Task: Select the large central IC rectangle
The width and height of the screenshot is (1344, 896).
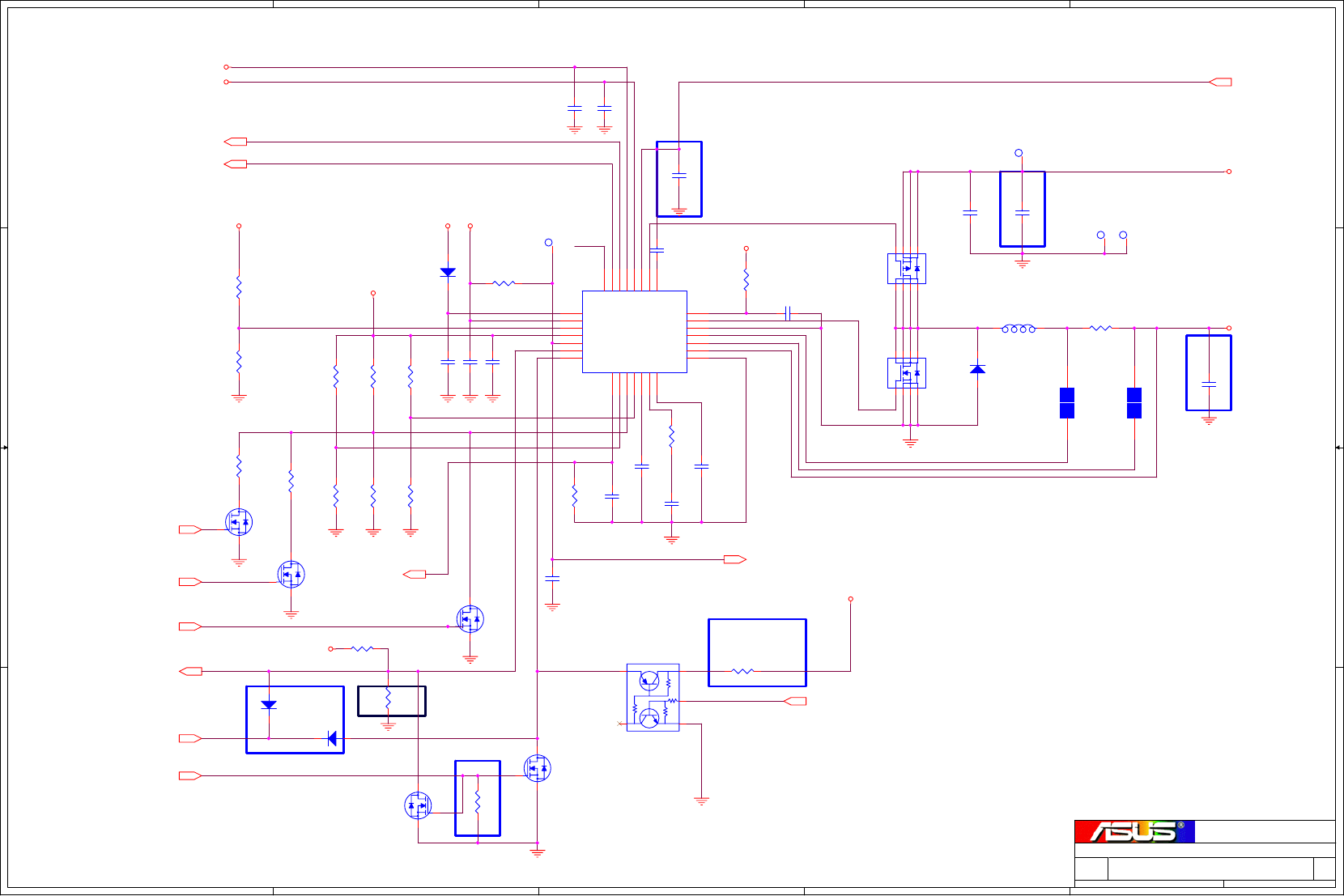Action: [x=635, y=332]
